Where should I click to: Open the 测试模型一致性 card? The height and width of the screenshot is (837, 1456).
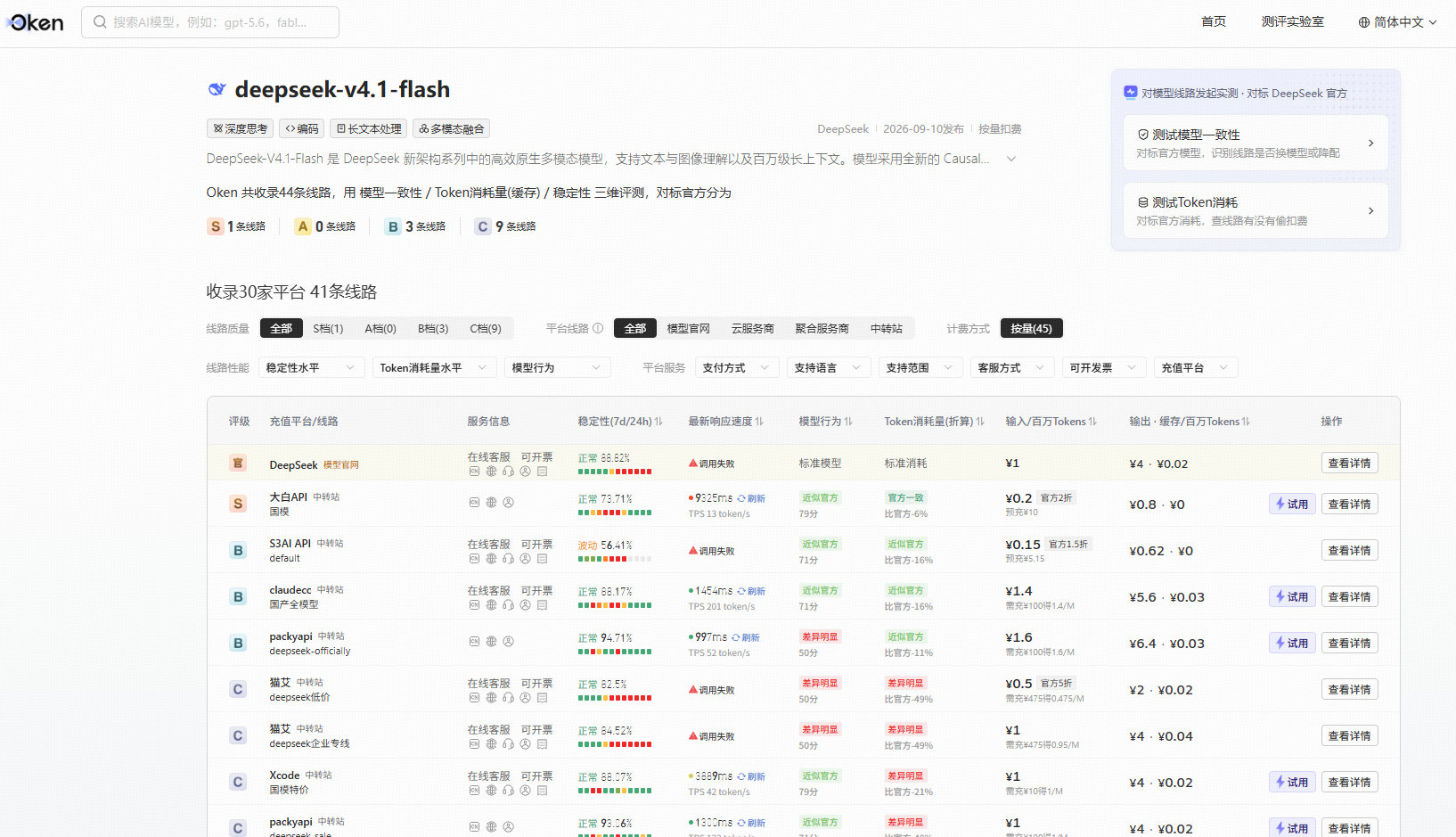point(1256,143)
